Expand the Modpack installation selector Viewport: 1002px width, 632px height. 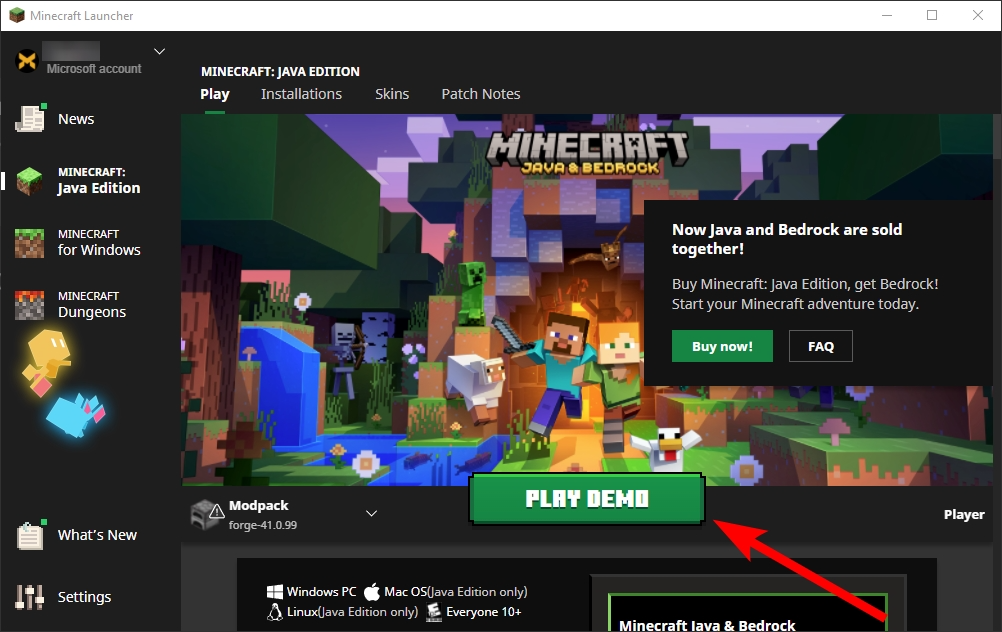(x=371, y=513)
